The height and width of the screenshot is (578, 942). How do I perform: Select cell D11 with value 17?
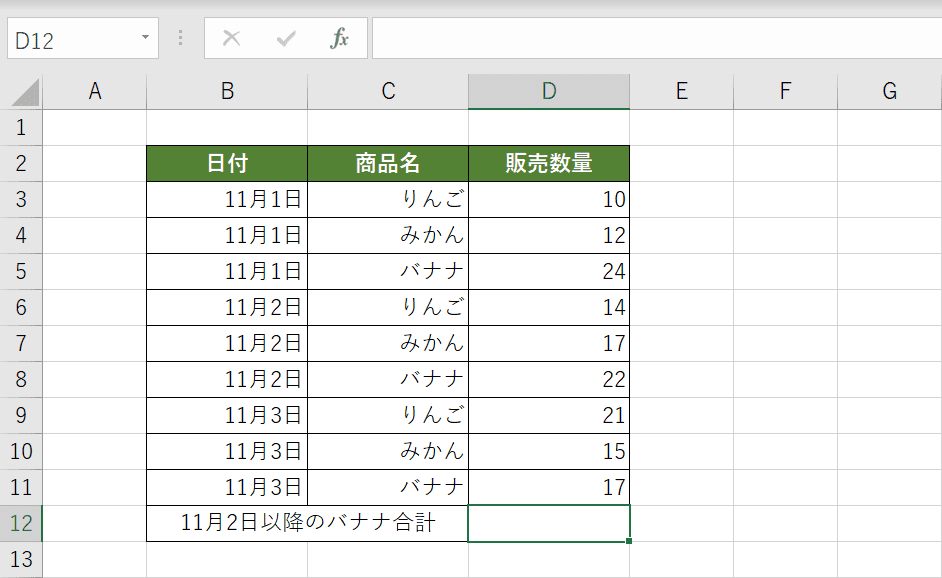pos(549,487)
